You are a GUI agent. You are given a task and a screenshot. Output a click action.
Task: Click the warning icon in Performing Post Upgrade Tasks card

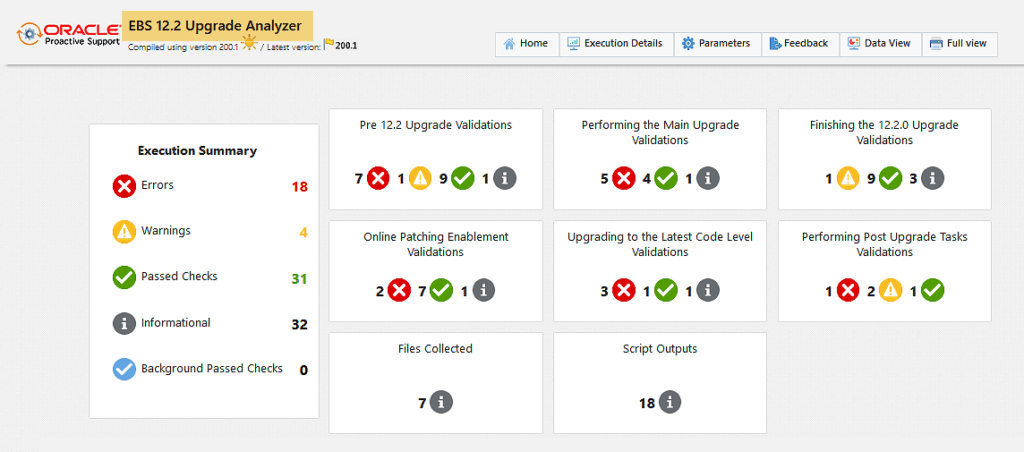pyautogui.click(x=890, y=291)
